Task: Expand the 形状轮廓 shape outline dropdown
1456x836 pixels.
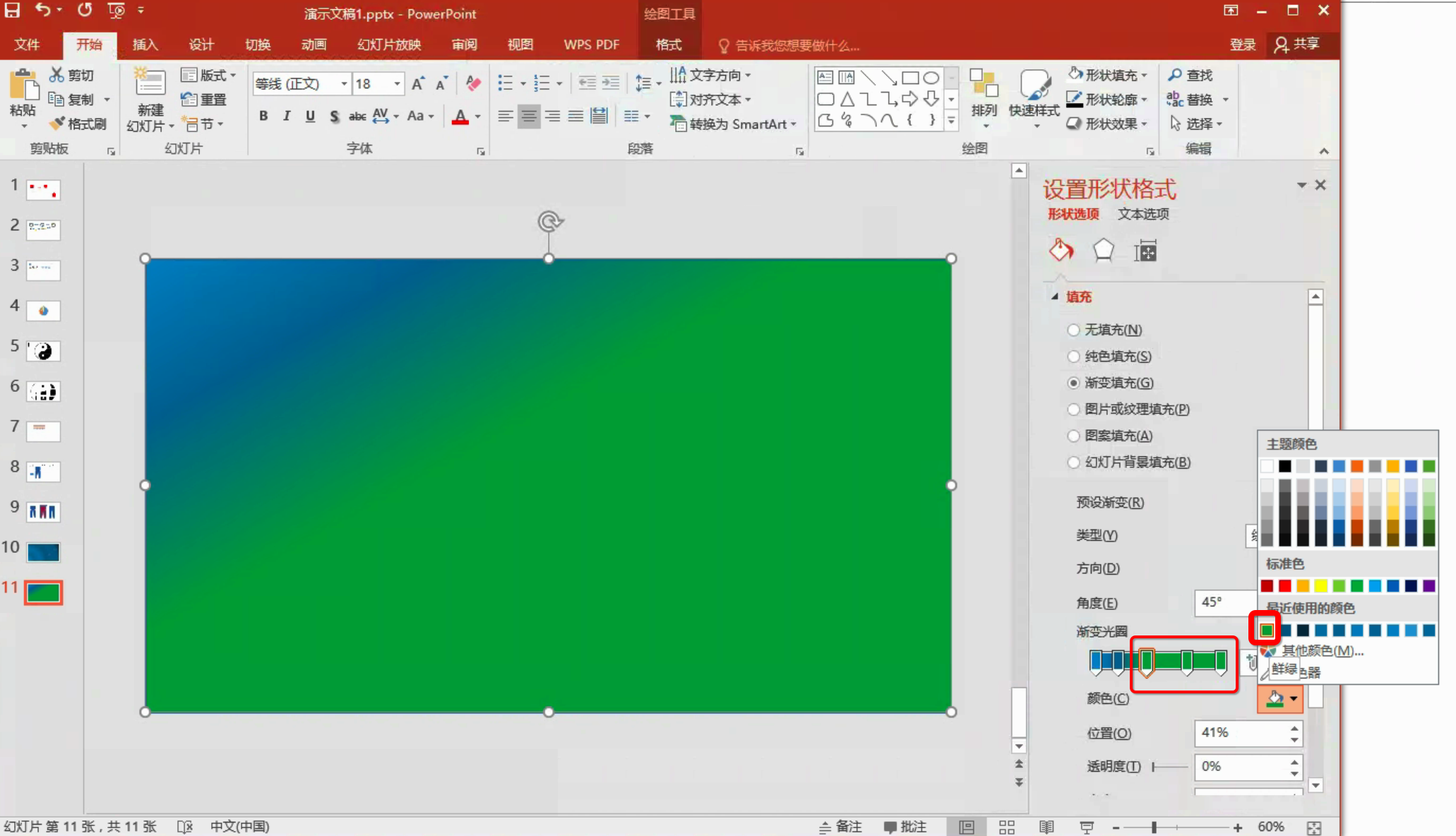Action: pyautogui.click(x=1144, y=100)
